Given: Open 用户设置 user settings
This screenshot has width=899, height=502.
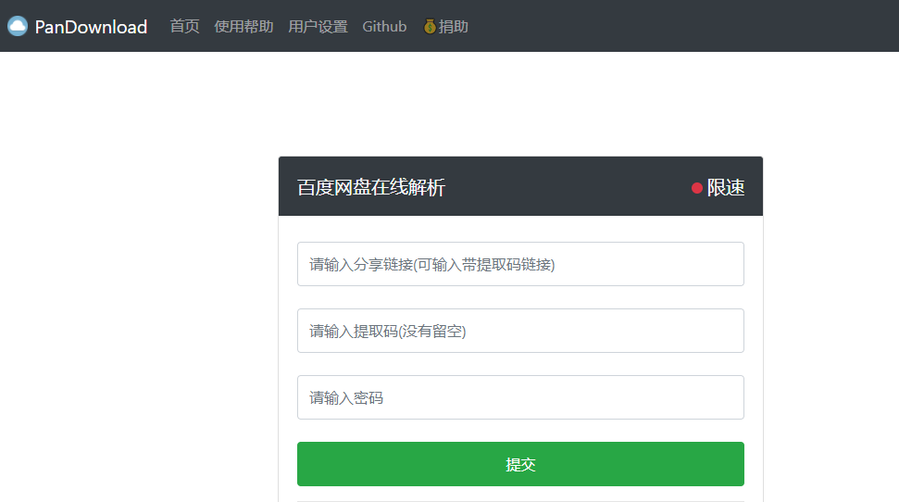Looking at the screenshot, I should 318,26.
